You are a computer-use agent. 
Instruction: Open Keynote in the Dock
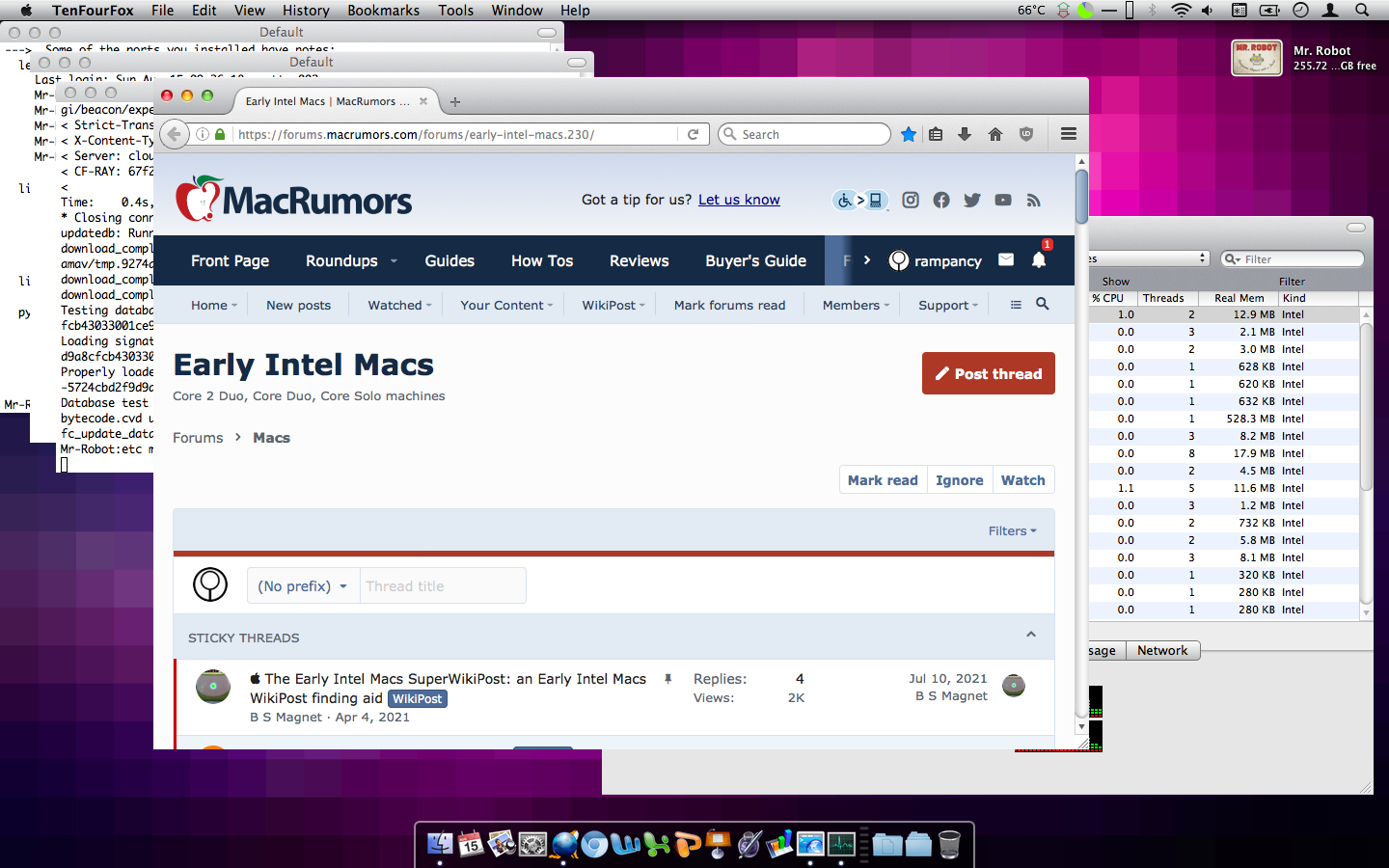[x=718, y=844]
